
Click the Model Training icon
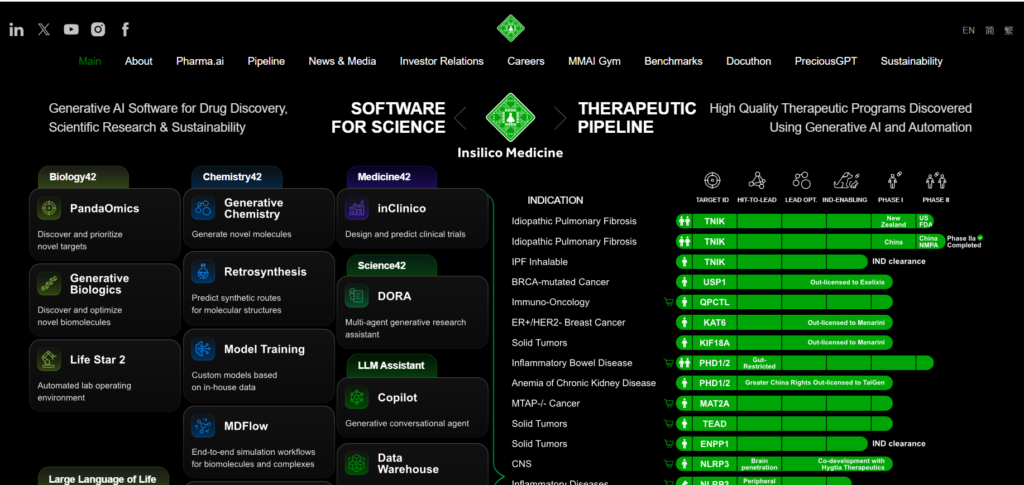(x=202, y=349)
